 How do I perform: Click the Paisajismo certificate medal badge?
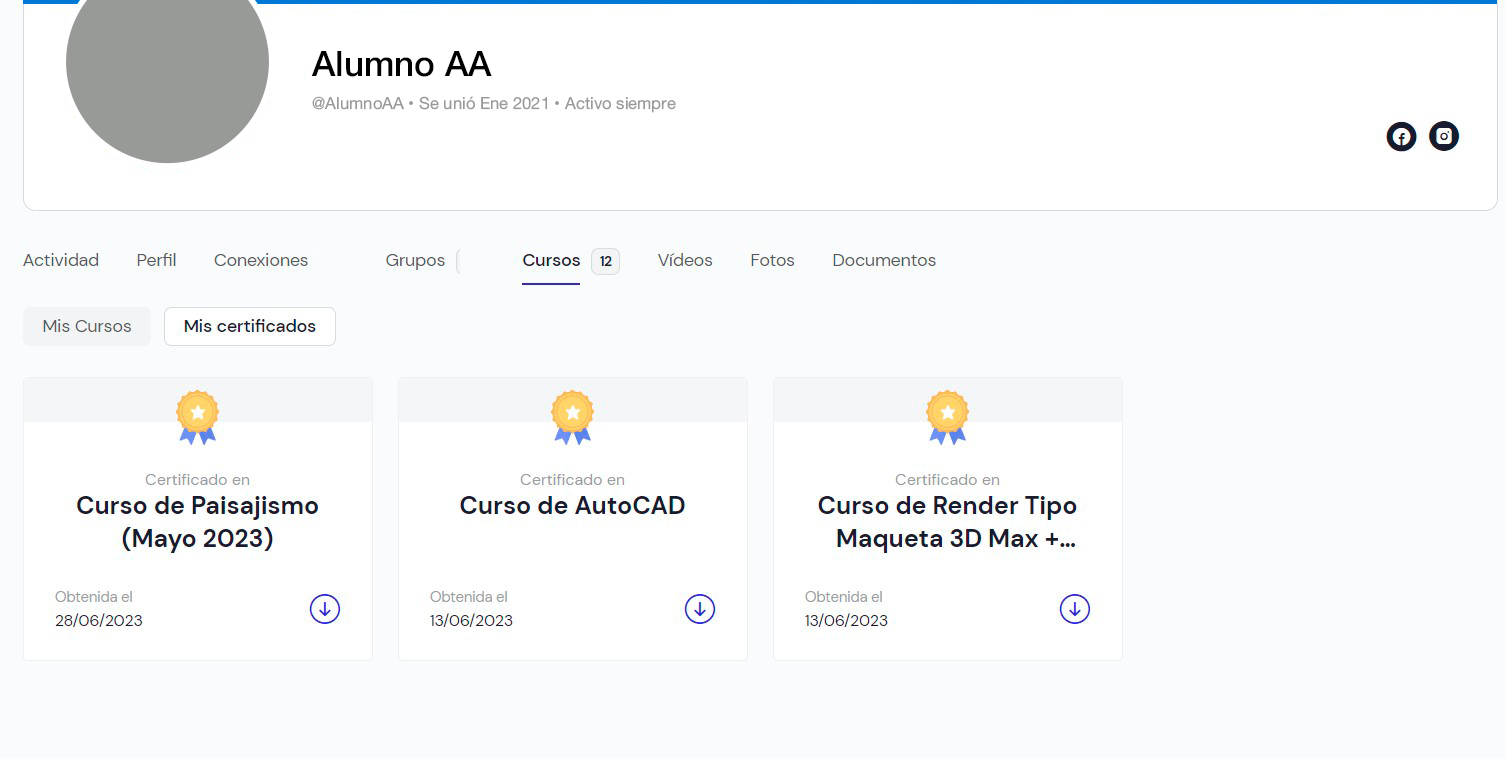coord(198,417)
